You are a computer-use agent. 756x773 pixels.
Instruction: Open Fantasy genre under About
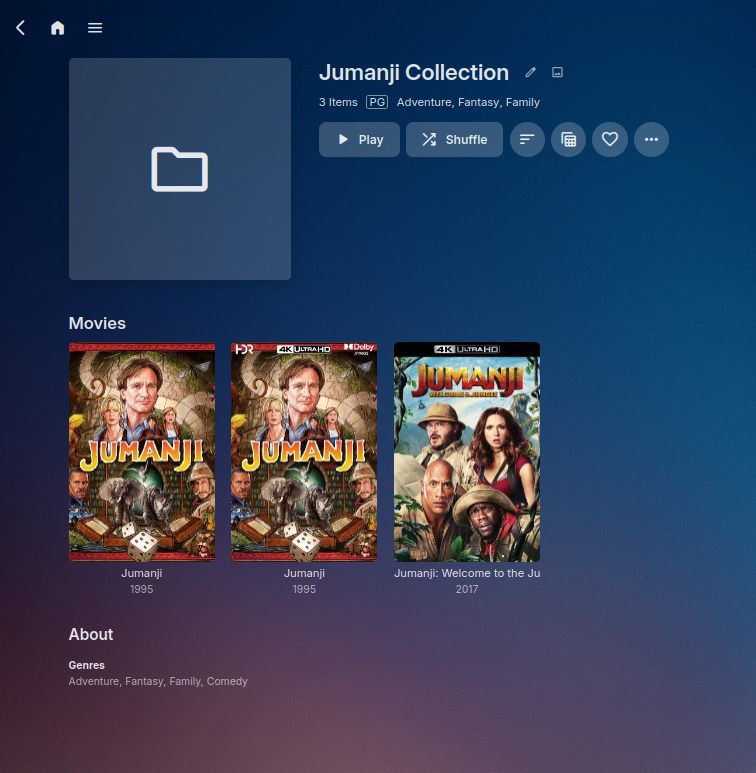[144, 681]
